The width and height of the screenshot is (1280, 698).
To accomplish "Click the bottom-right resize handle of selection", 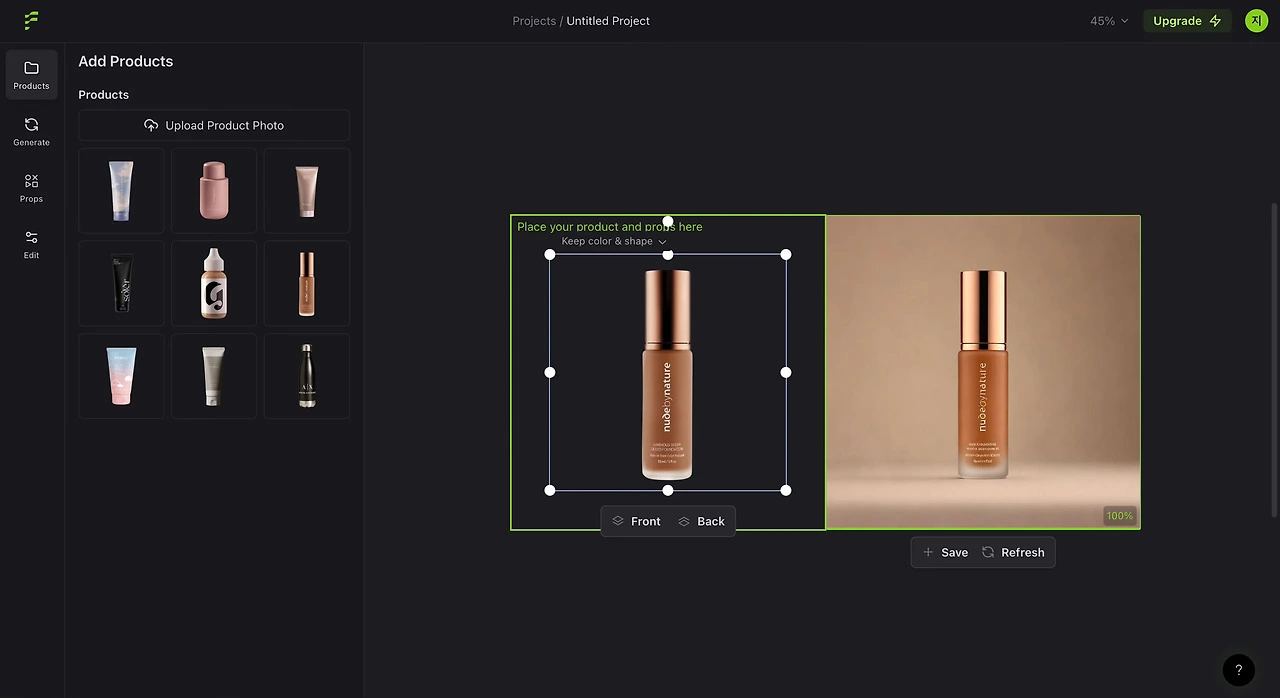I will click(x=786, y=490).
